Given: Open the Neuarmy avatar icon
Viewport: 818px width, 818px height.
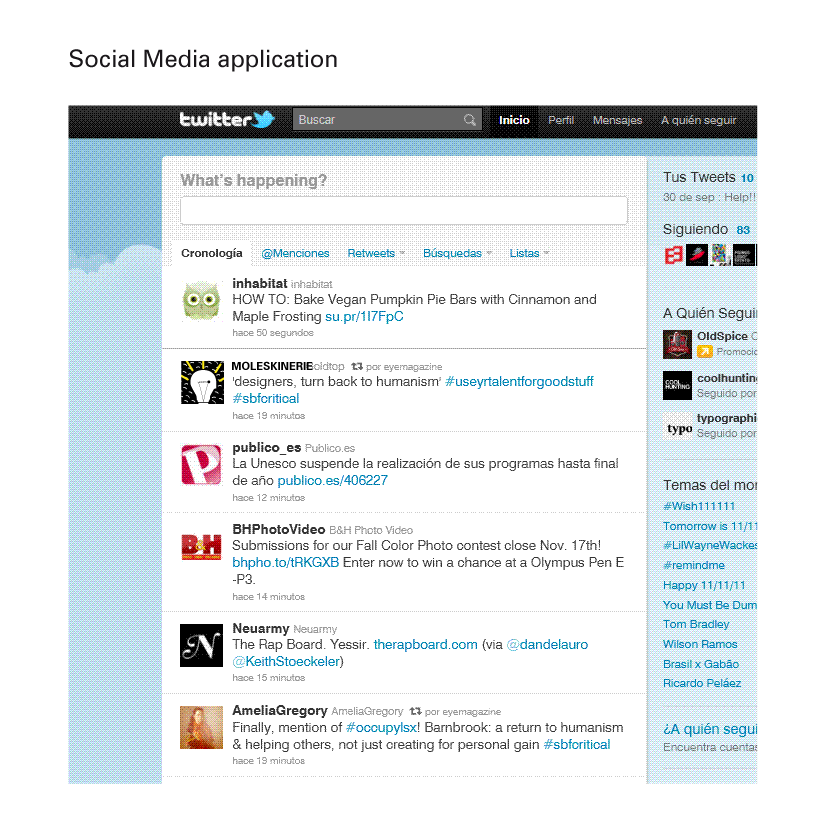Looking at the screenshot, I should coord(201,645).
